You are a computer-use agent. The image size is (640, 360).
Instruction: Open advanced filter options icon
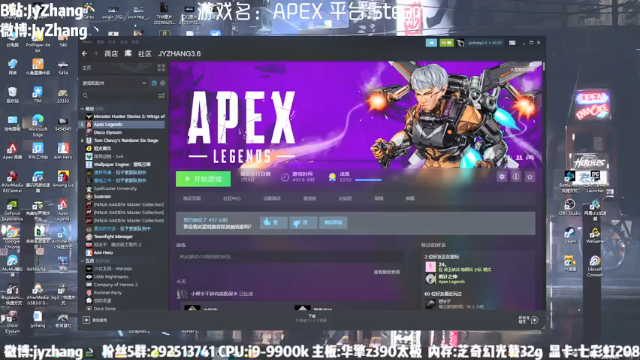(x=161, y=96)
